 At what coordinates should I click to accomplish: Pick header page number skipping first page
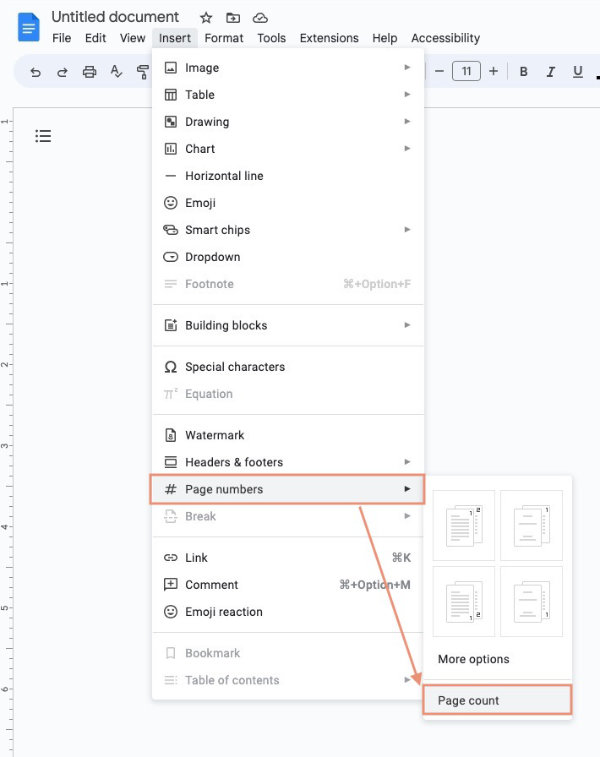pyautogui.click(x=531, y=525)
